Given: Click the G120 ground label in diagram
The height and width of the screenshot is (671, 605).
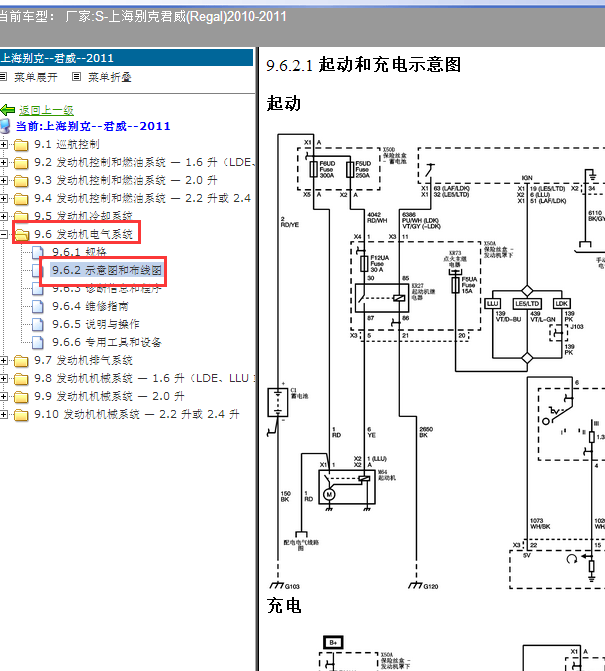Looking at the screenshot, I should pyautogui.click(x=431, y=586).
